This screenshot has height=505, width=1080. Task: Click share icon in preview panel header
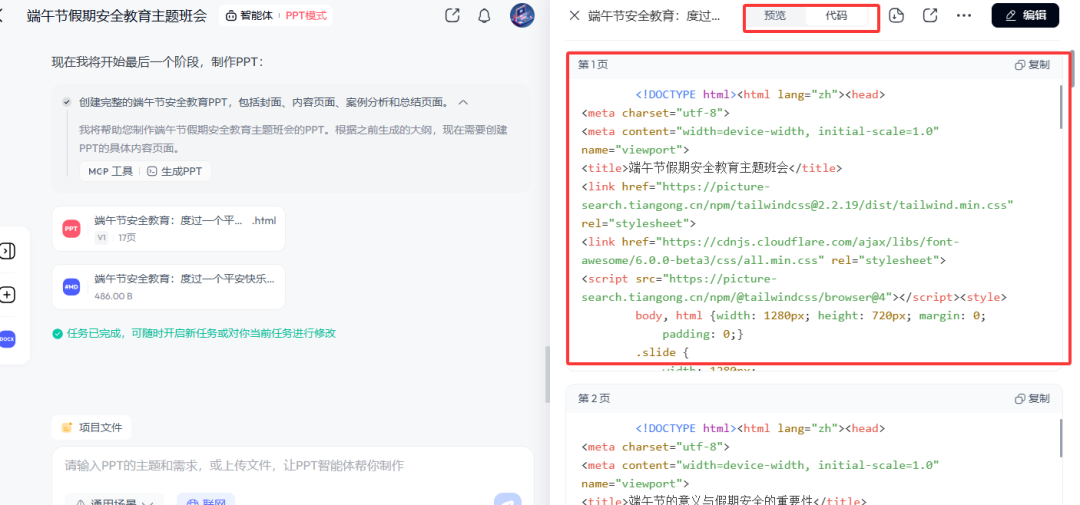(x=930, y=15)
